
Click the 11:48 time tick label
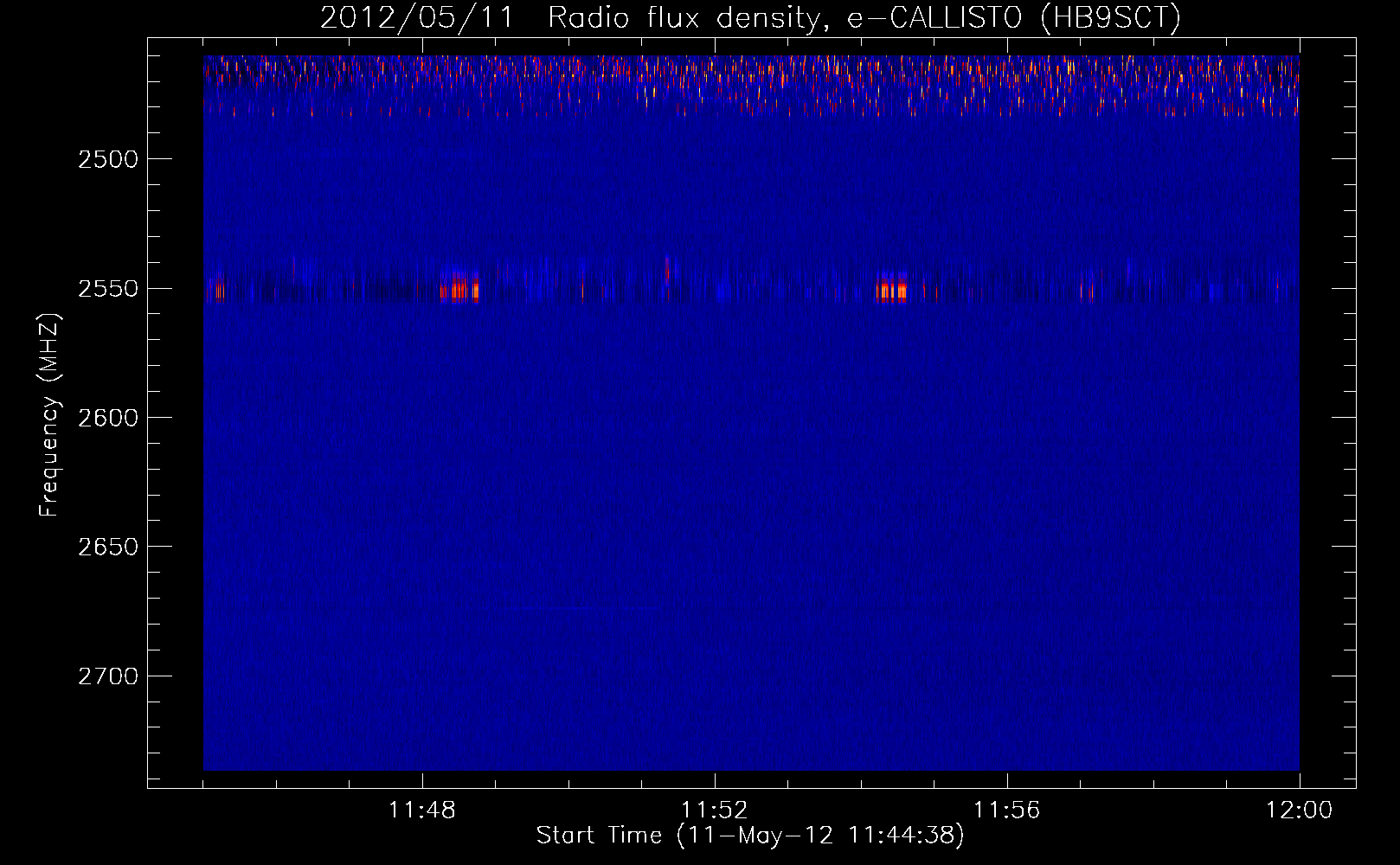(x=422, y=810)
